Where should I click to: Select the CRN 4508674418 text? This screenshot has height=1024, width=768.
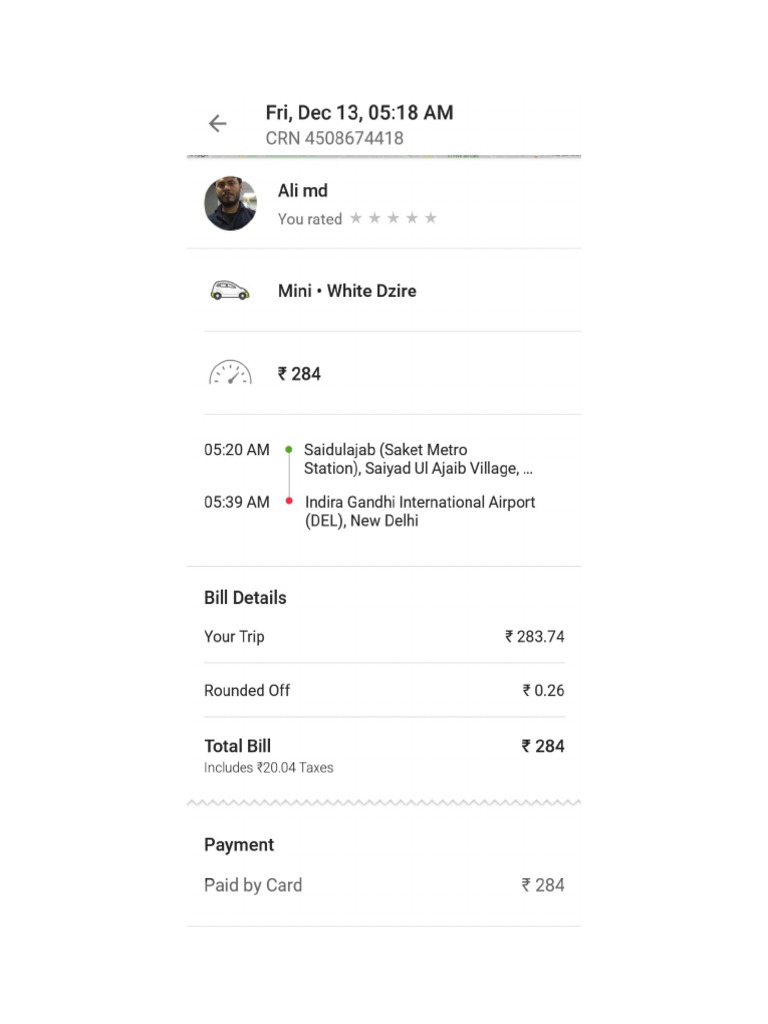pyautogui.click(x=334, y=139)
